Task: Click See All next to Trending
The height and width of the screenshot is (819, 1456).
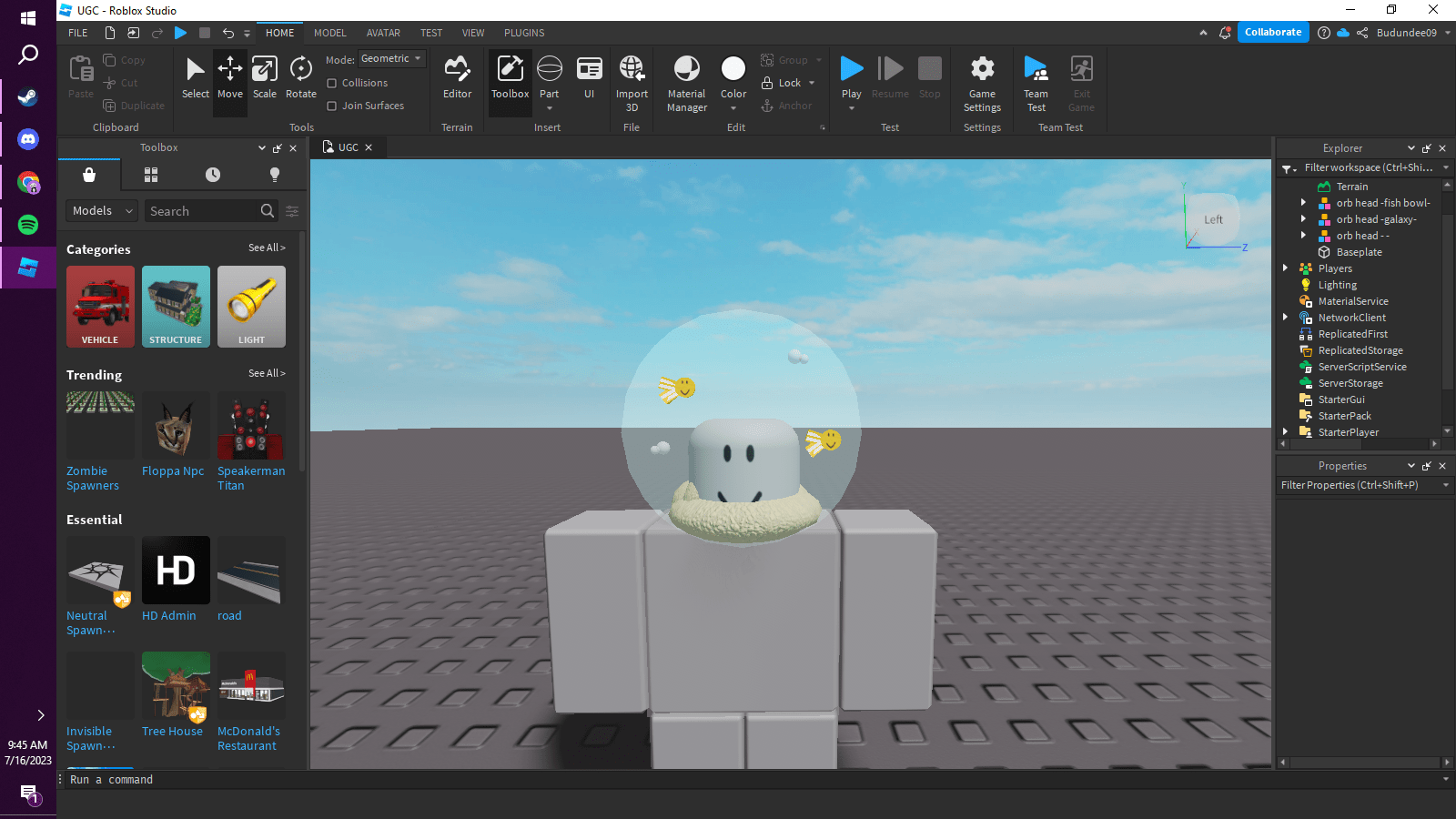Action: [x=267, y=373]
